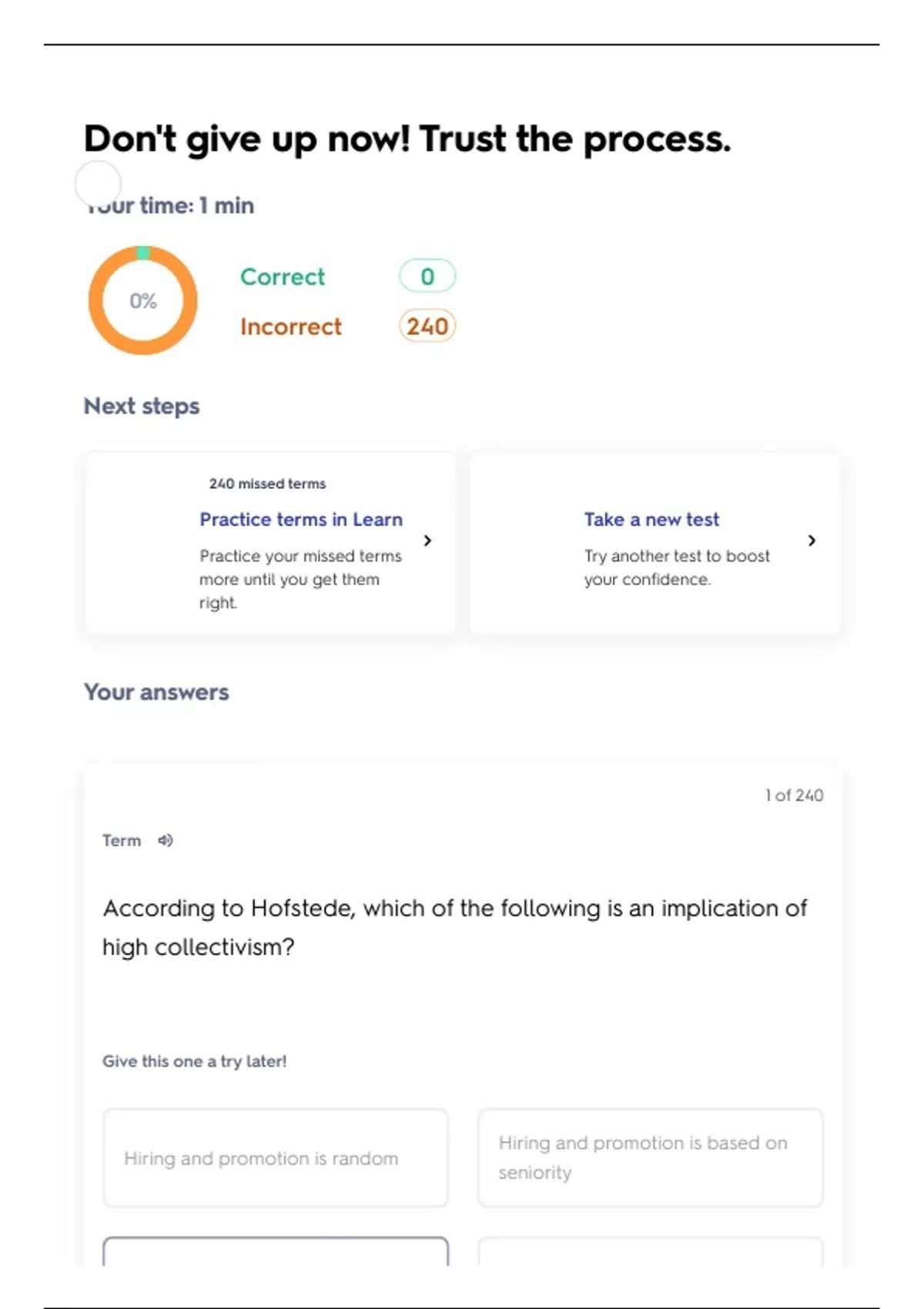This screenshot has width=924, height=1309.
Task: Click the Correct count badge showing 0
Action: tap(427, 276)
